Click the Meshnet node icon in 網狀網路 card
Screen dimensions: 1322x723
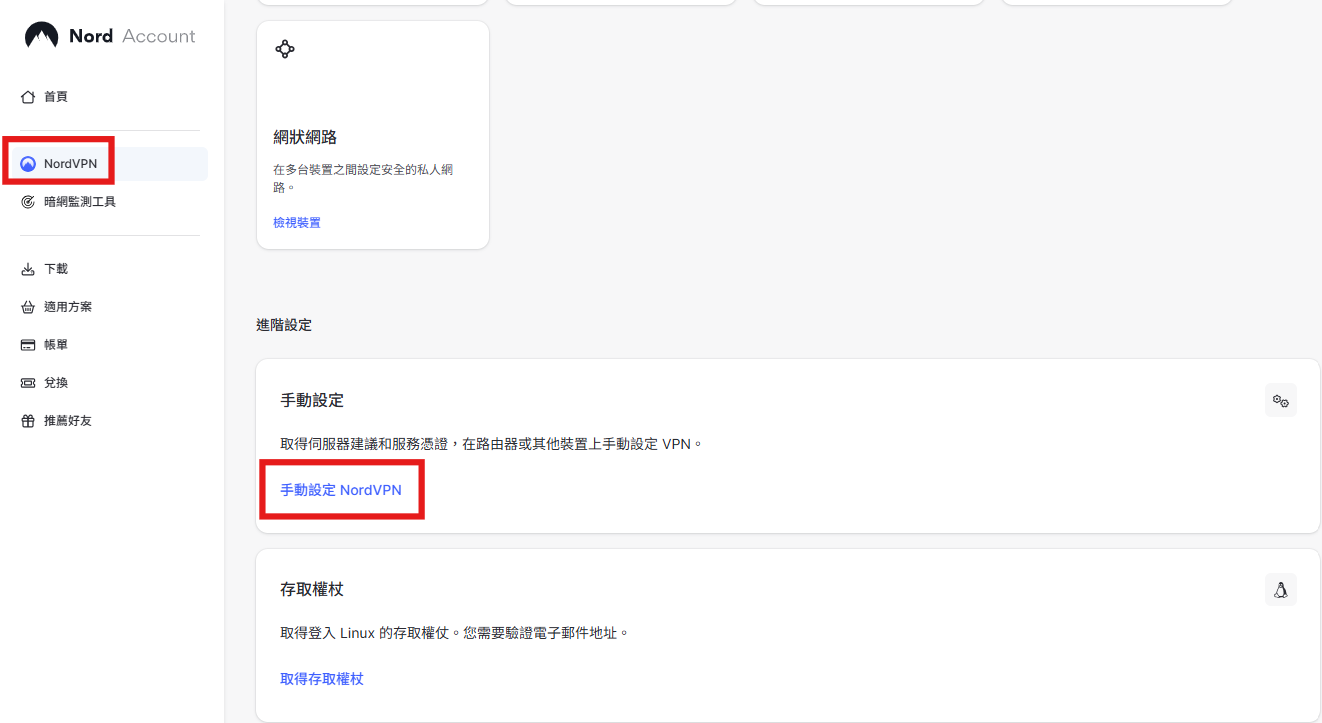(x=285, y=49)
